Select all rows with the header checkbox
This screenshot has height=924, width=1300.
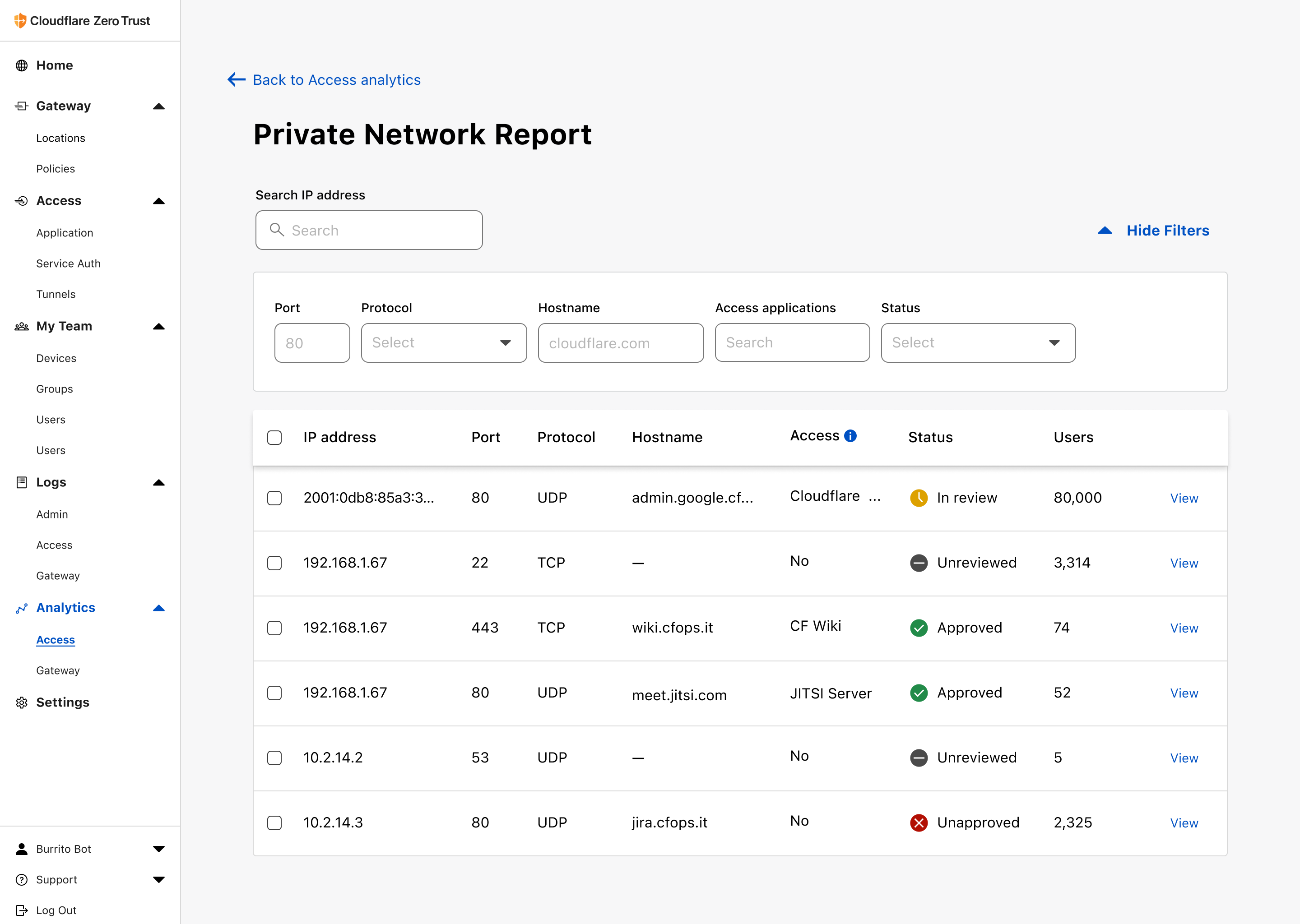pos(274,438)
